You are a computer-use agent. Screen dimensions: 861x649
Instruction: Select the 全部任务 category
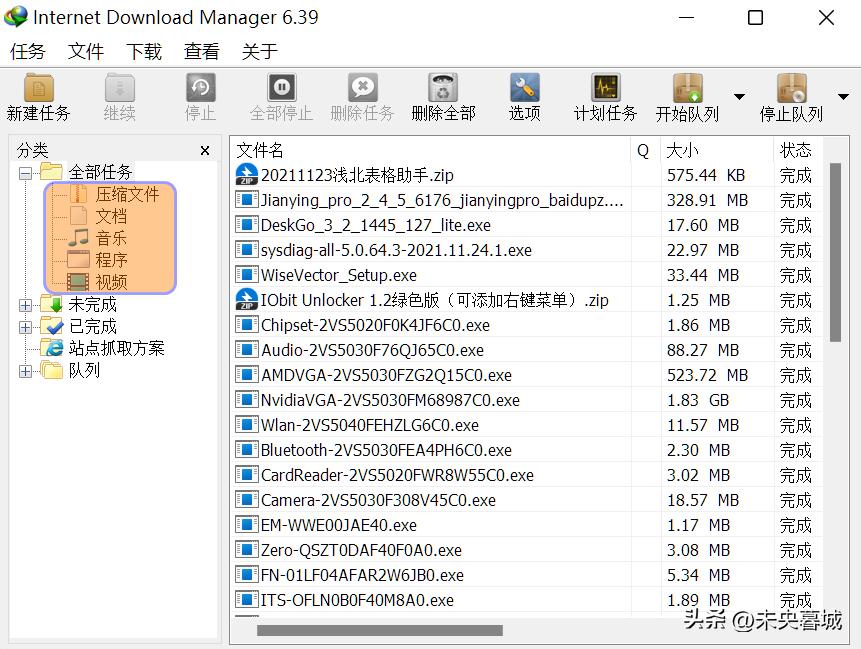100,172
